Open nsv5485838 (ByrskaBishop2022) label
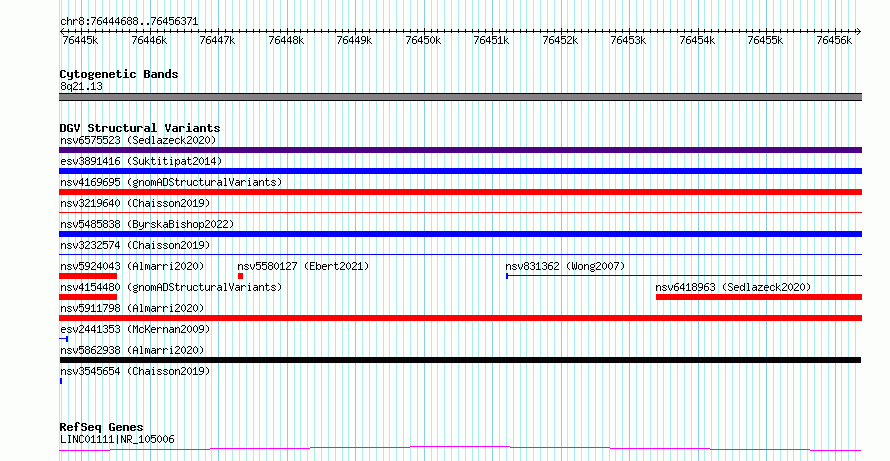Screen dimensions: 890x461 pyautogui.click(x=147, y=224)
